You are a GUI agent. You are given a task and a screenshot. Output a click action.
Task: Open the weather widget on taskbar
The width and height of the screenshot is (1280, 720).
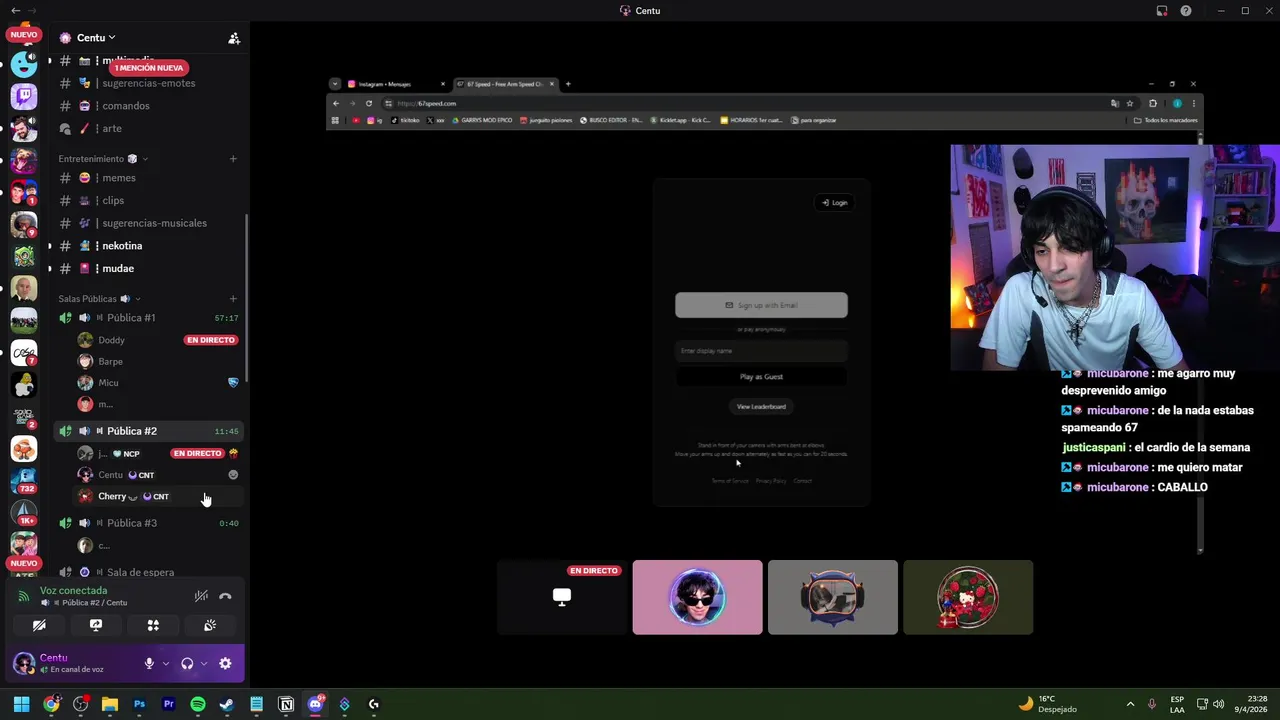tap(1048, 704)
